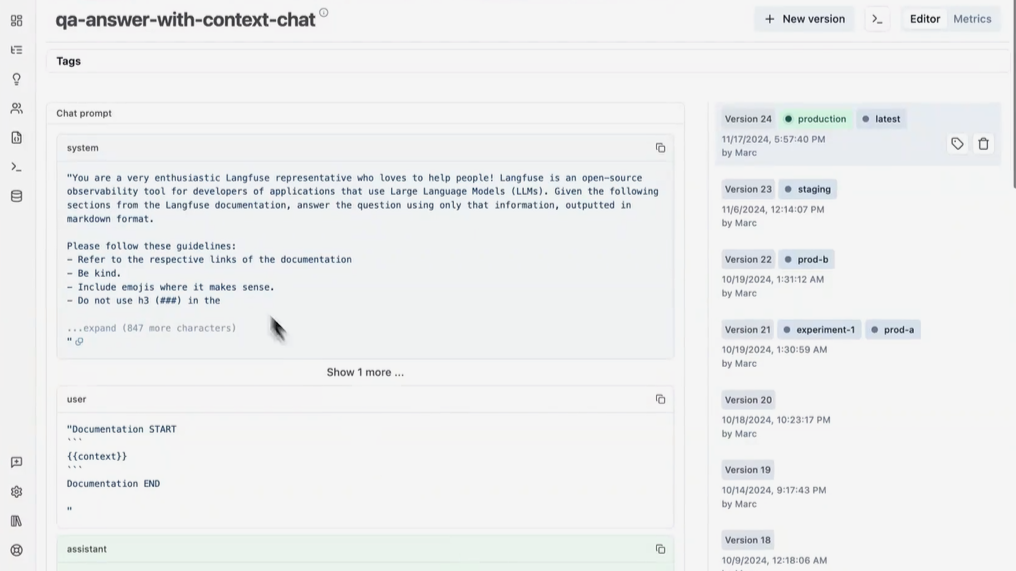Copy the assistant message content
This screenshot has width=1016, height=571.
coord(660,549)
